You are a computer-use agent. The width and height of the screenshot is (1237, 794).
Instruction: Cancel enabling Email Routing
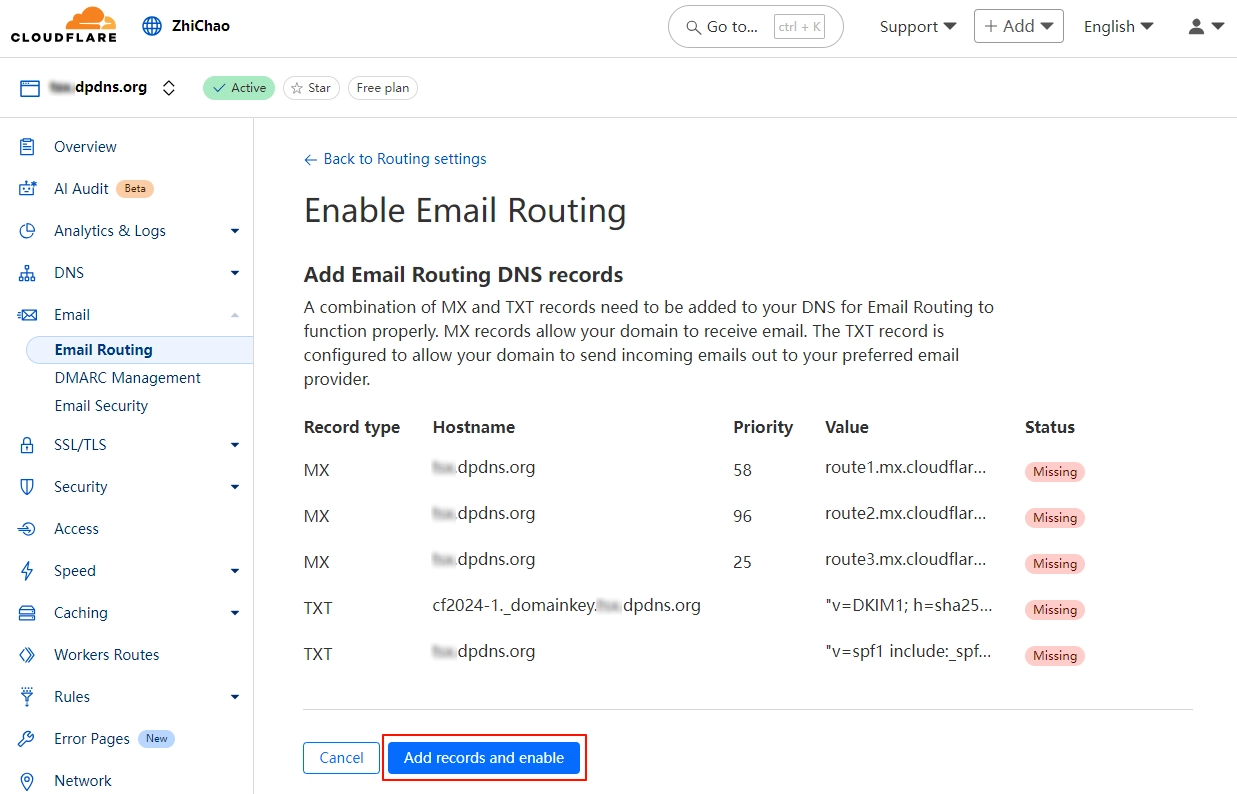click(x=341, y=758)
